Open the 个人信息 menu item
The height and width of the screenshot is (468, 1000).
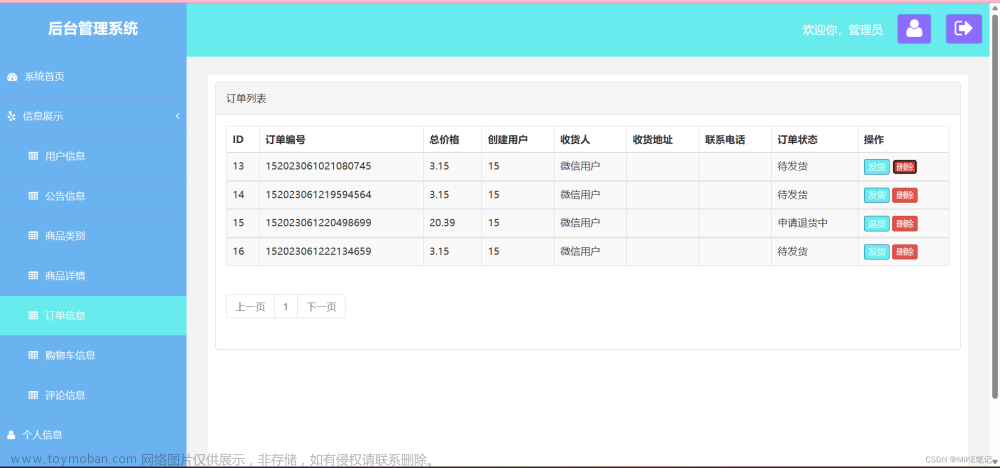tap(93, 435)
